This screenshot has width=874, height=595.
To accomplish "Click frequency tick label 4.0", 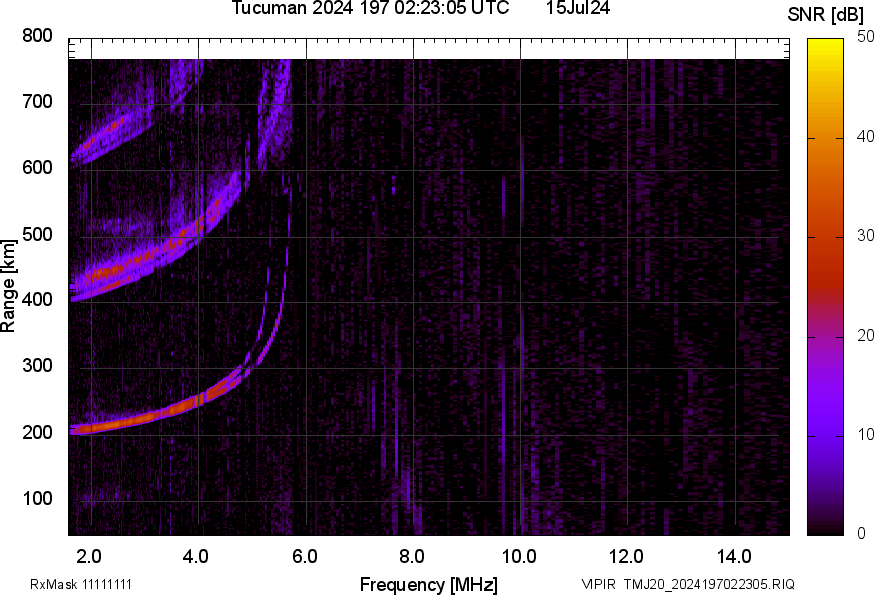I will click(x=196, y=557).
